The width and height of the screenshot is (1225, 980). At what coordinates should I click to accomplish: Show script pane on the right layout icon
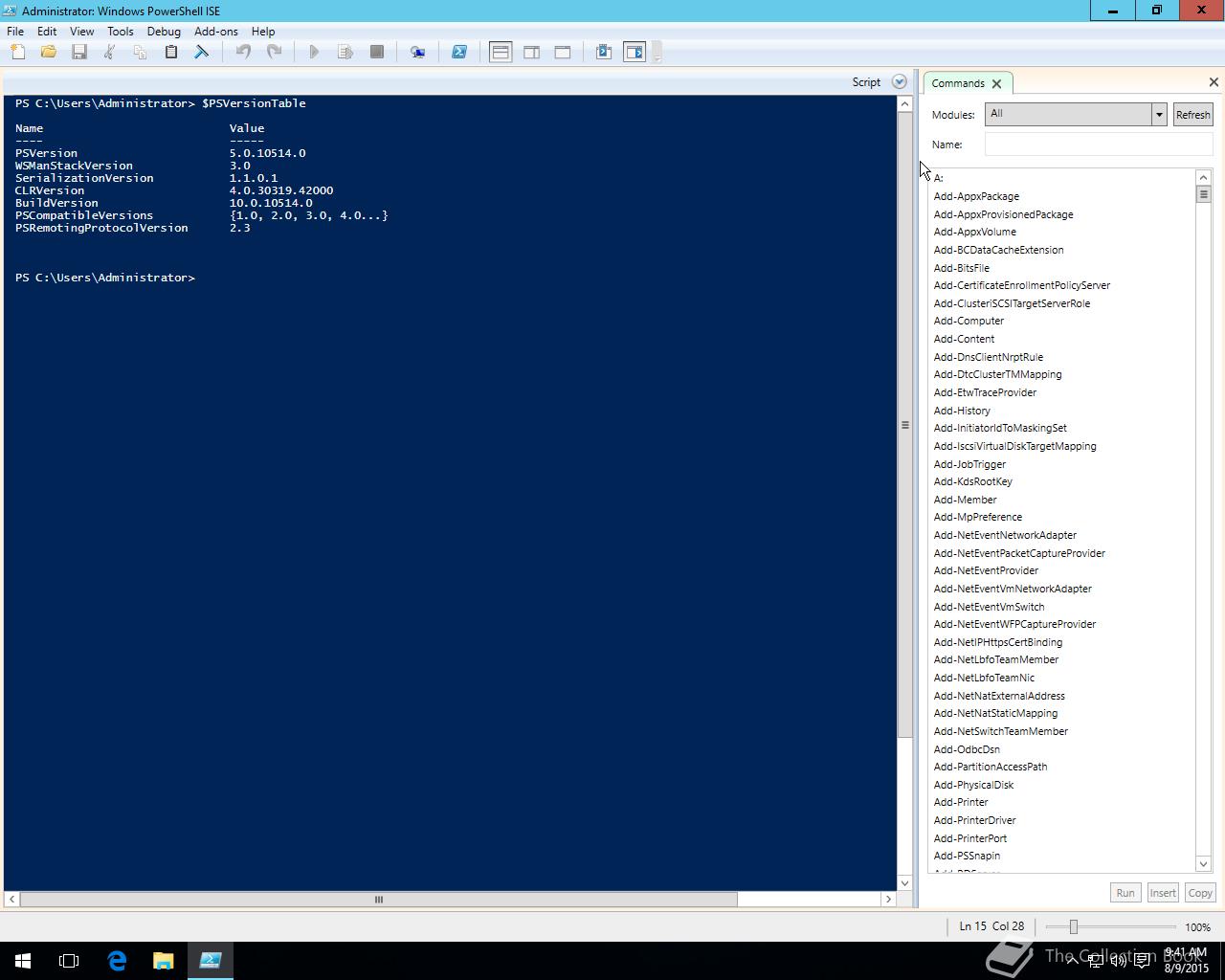[531, 52]
